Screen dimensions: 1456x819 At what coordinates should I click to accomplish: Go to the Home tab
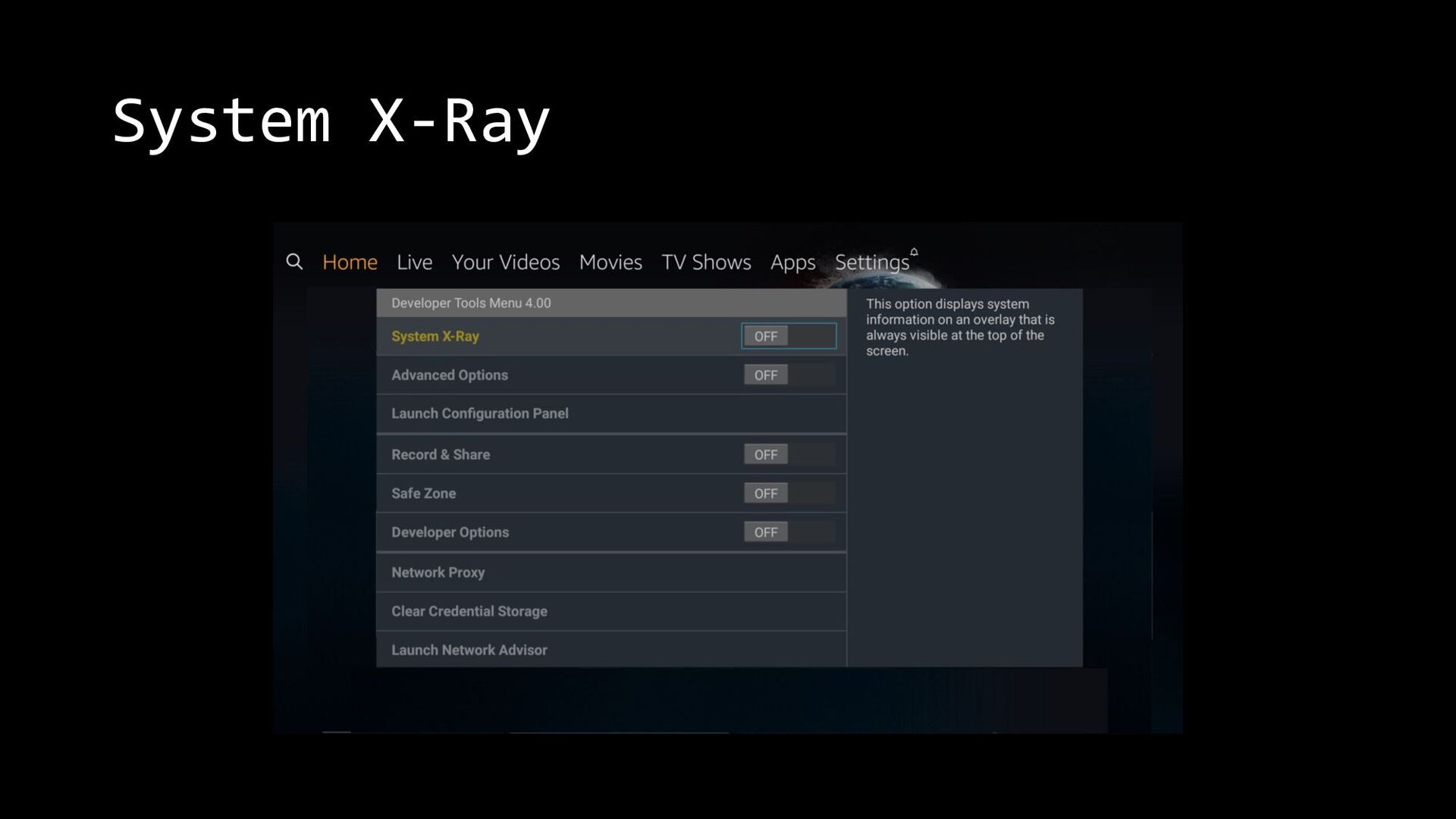click(x=350, y=262)
